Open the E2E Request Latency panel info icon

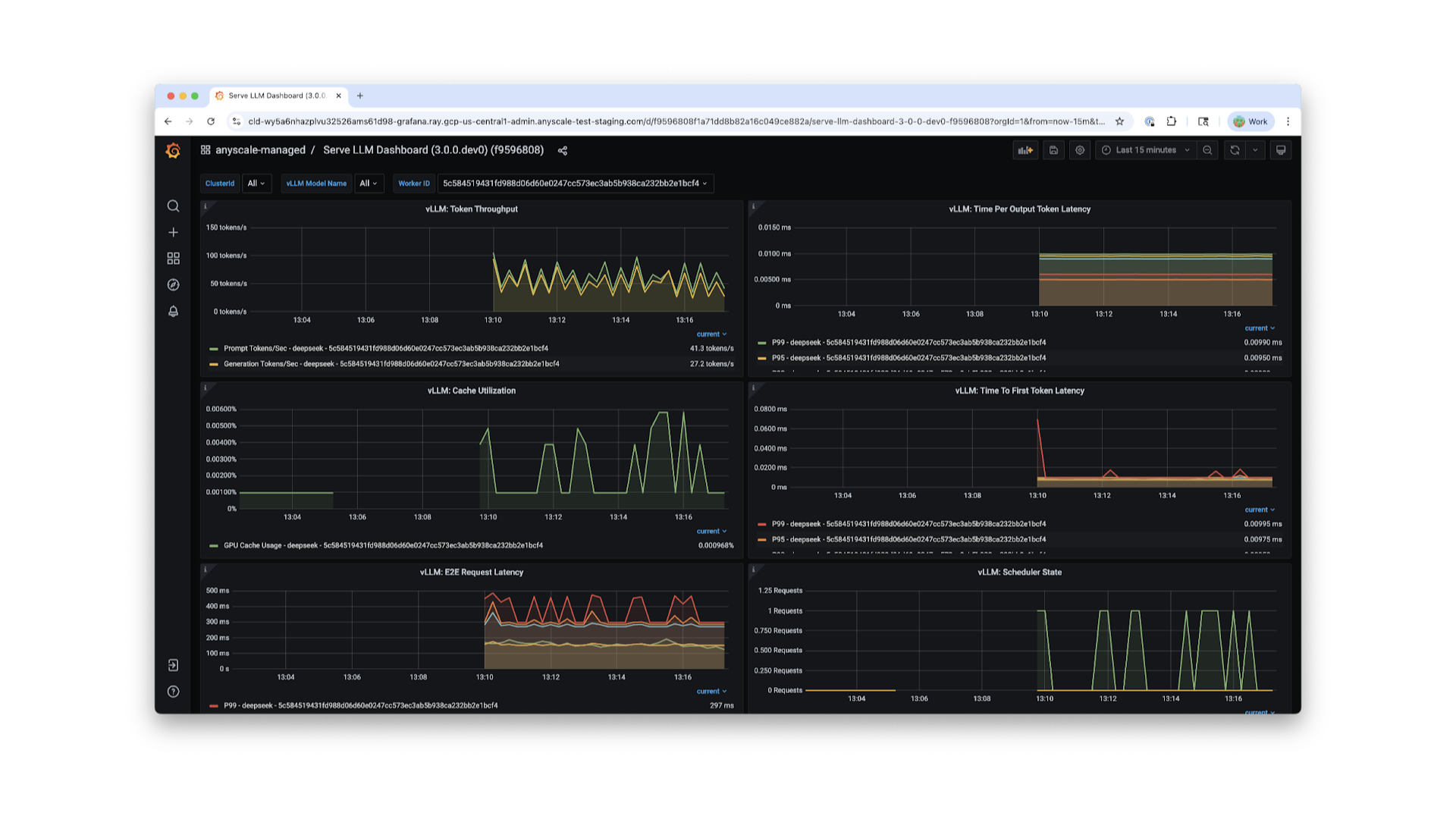[x=206, y=570]
